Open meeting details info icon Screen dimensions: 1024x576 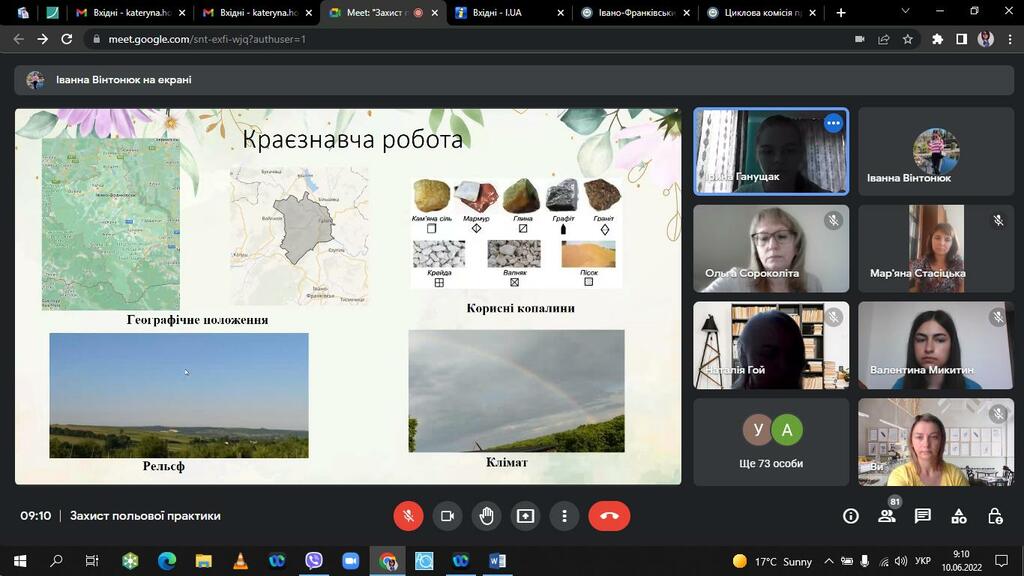(850, 517)
